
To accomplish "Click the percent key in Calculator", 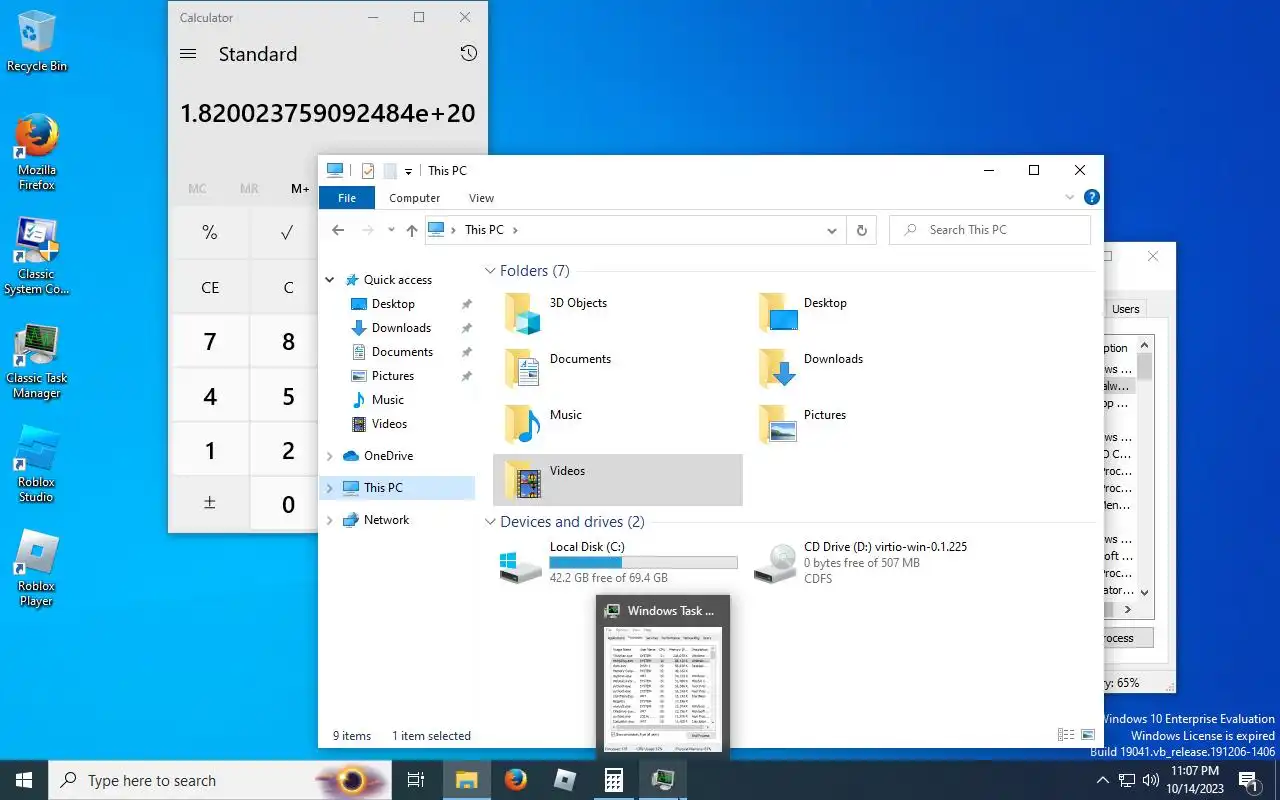I will (x=209, y=232).
